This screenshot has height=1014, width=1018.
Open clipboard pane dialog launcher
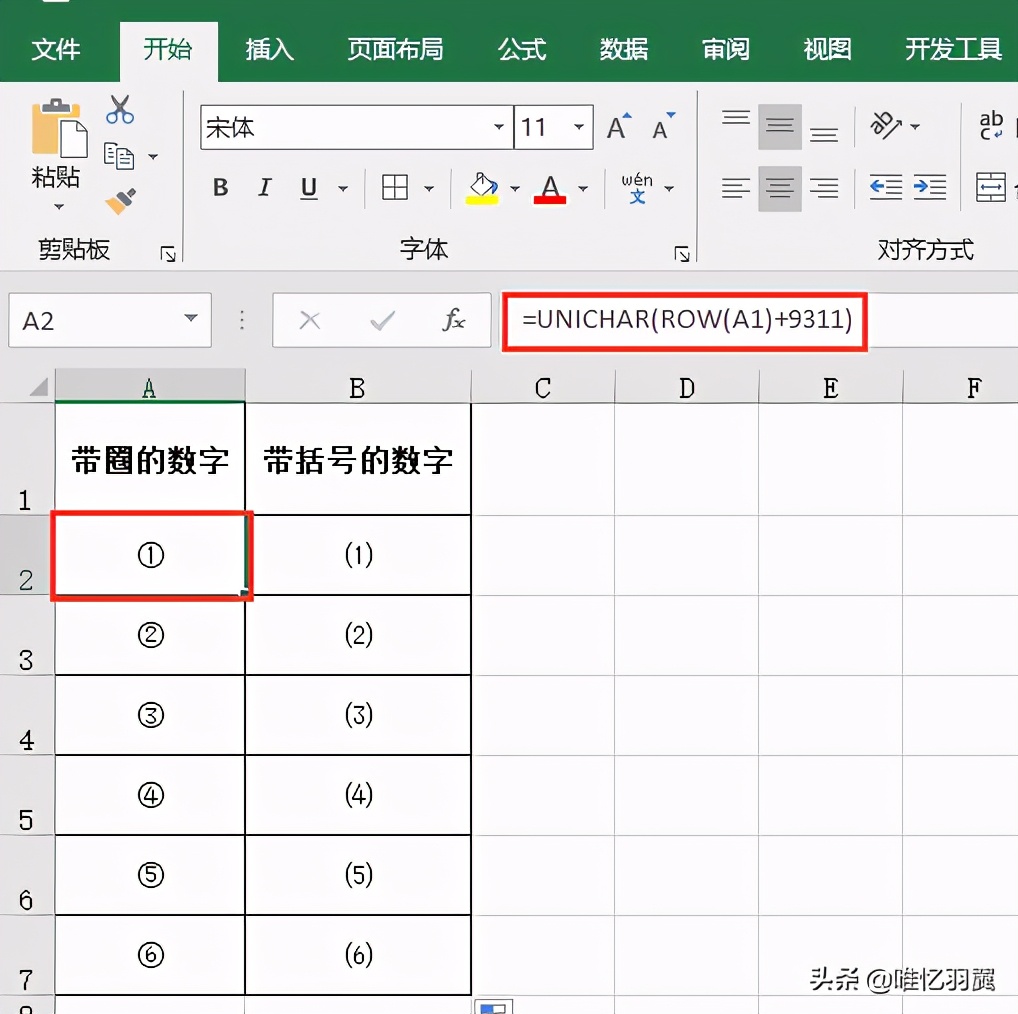[x=168, y=254]
